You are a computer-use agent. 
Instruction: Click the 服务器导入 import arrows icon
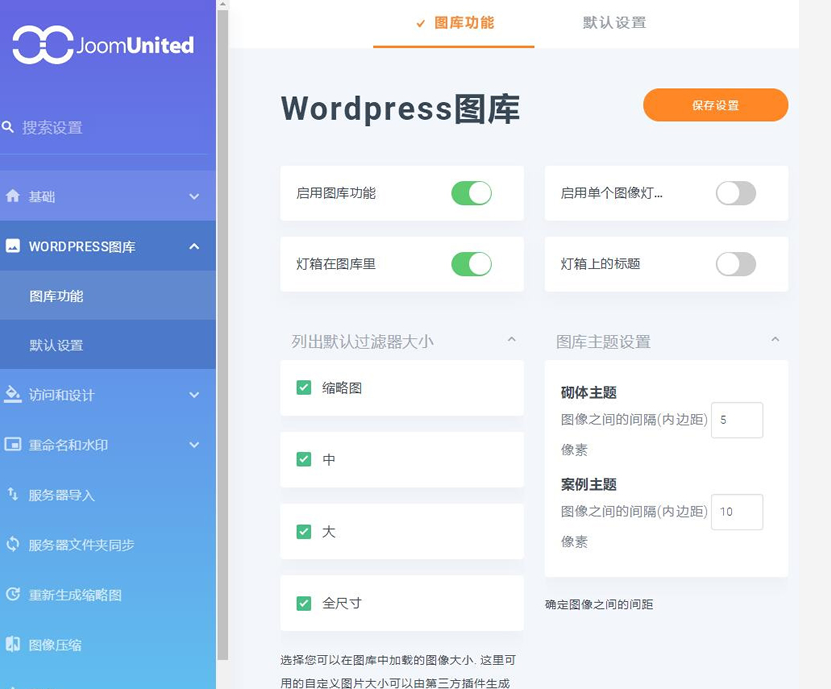click(13, 494)
